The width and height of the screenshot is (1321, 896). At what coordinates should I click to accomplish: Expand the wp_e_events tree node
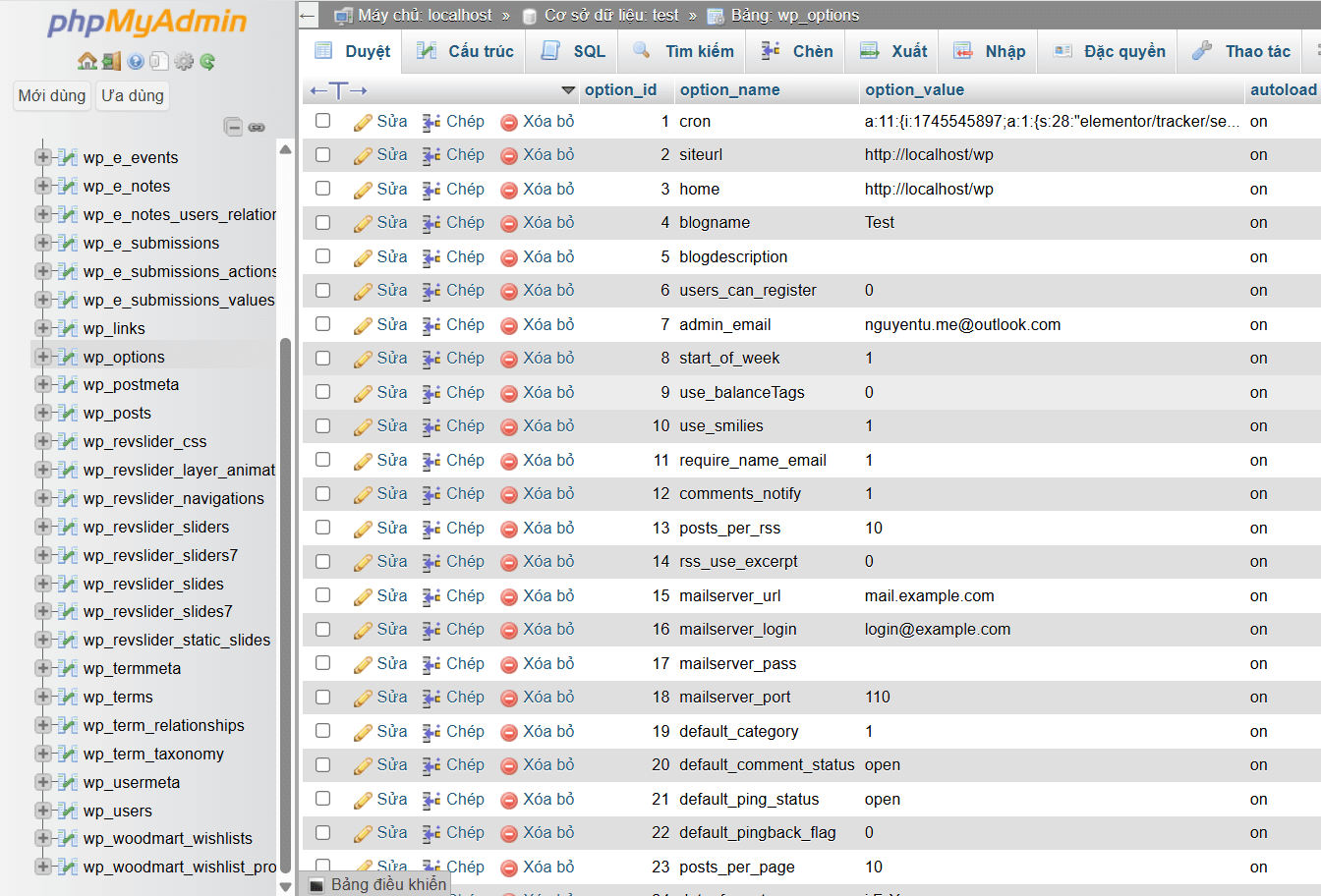[43, 157]
